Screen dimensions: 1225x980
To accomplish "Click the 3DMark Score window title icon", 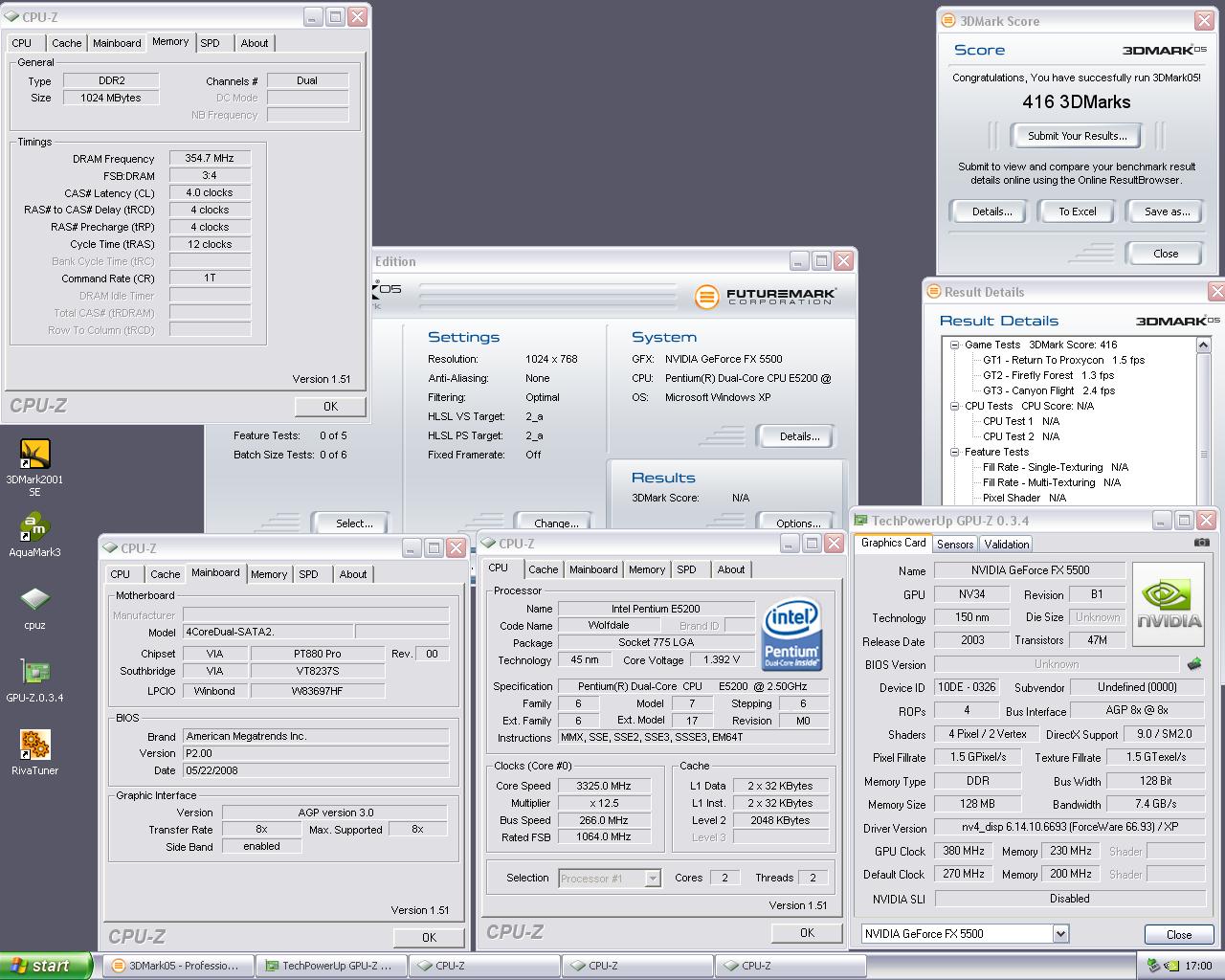I will click(948, 20).
